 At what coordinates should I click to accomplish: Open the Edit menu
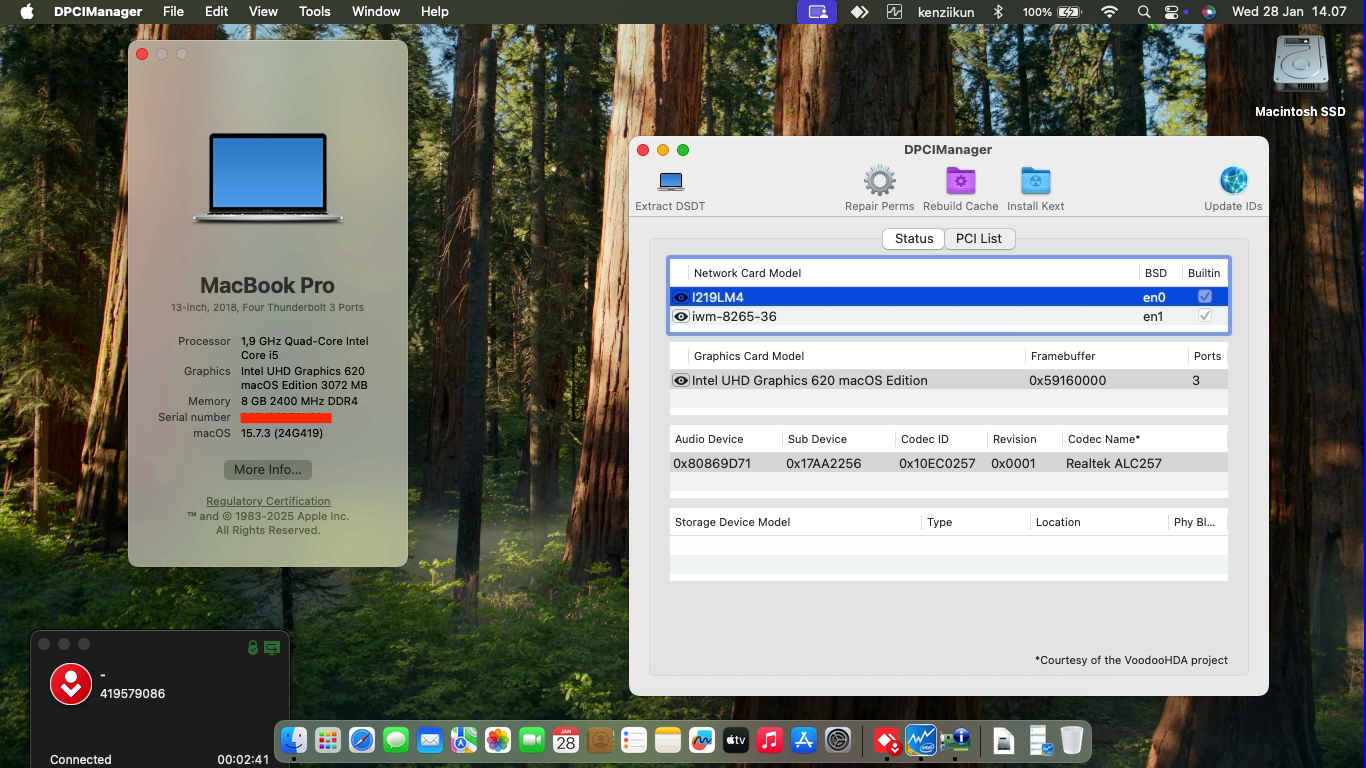coord(216,11)
